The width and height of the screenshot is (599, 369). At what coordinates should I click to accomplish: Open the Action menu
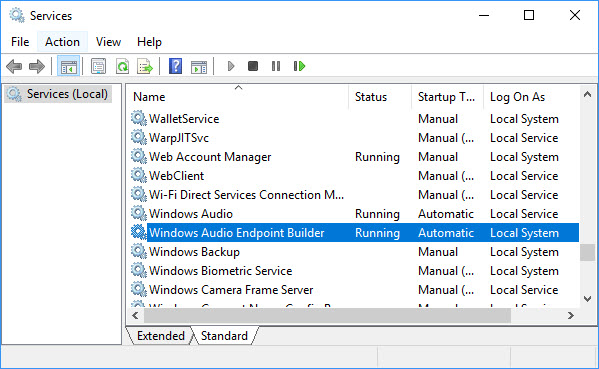(62, 42)
